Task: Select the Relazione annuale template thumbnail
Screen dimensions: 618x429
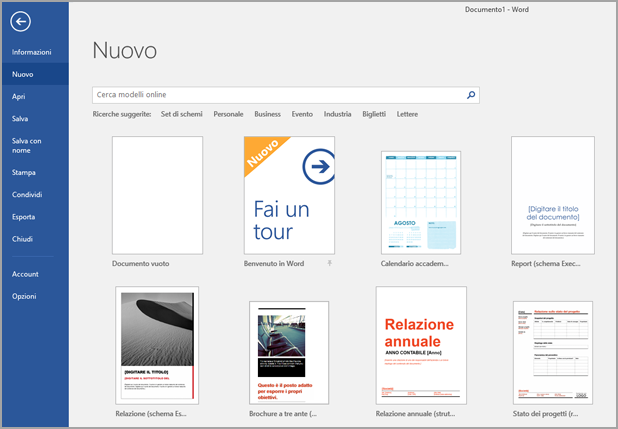Action: (421, 345)
